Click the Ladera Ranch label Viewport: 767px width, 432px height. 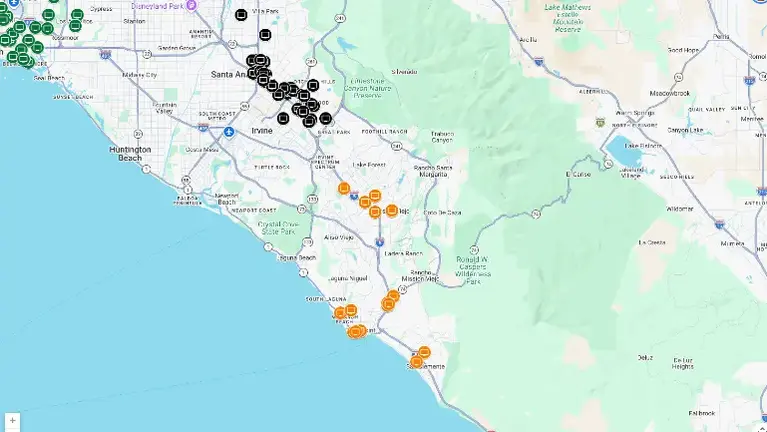404,253
